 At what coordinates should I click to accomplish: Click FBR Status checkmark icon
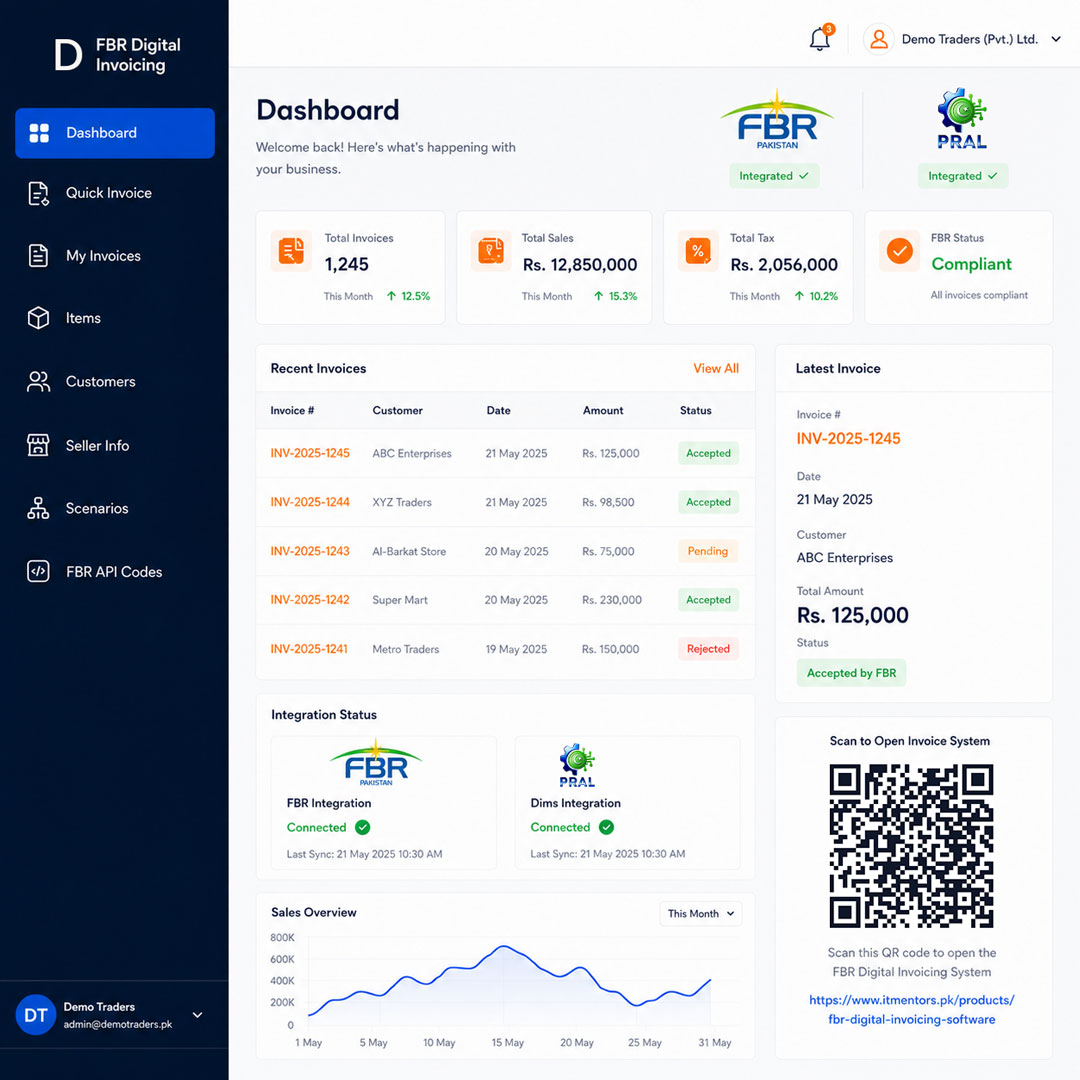click(x=900, y=251)
